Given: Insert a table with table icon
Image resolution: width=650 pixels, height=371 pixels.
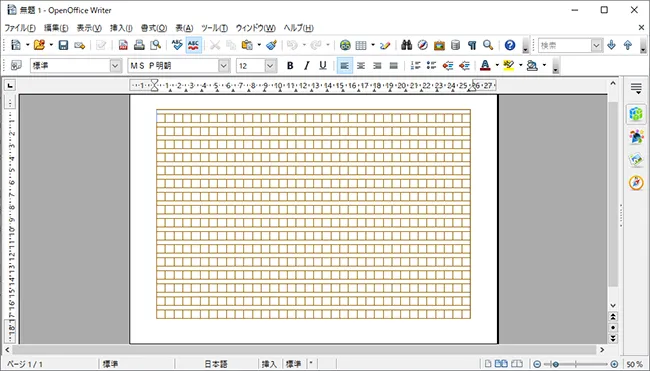Looking at the screenshot, I should [361, 45].
